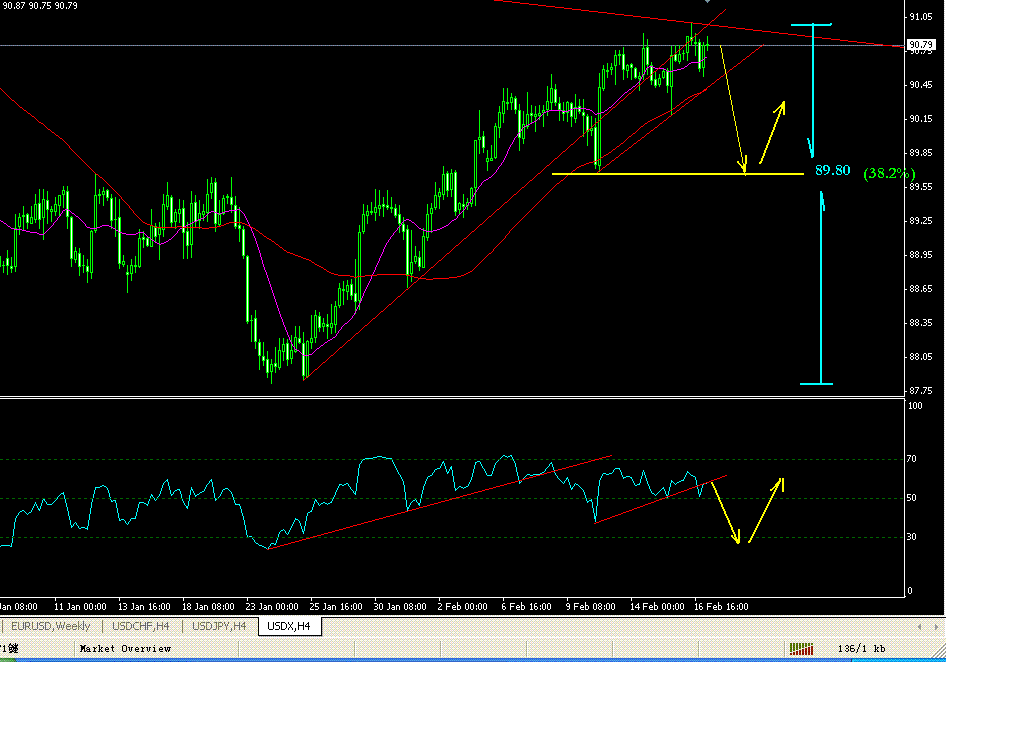This screenshot has height=742, width=1024.
Task: Click the 18 Jan 08:00 time label
Action: [208, 607]
